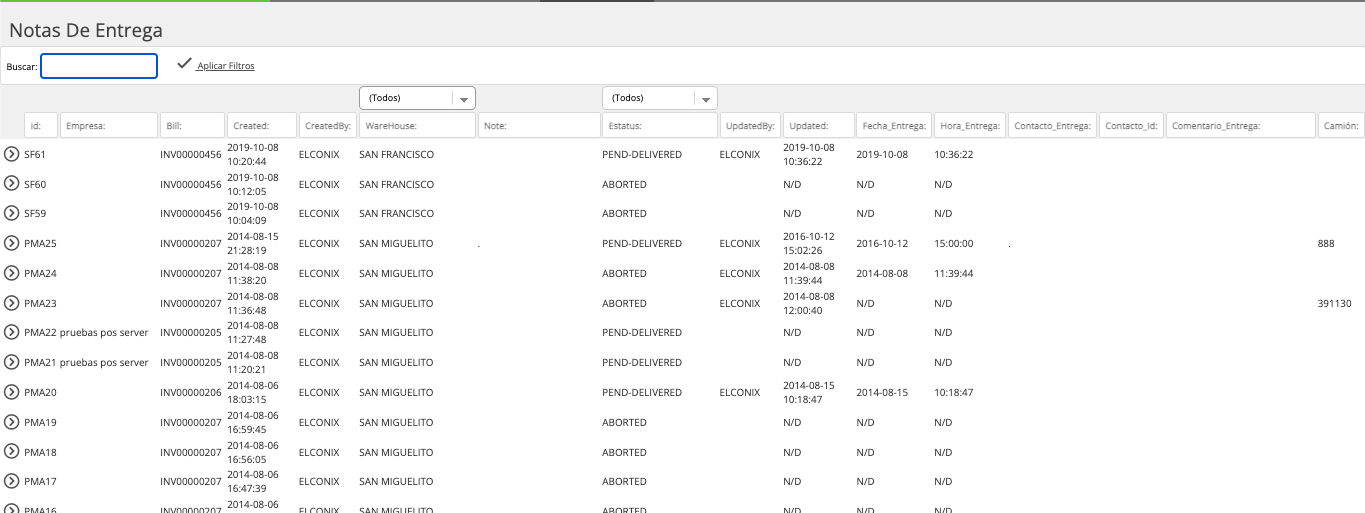
Task: Click ELCONIX creator in row PMA18
Action: (x=319, y=452)
